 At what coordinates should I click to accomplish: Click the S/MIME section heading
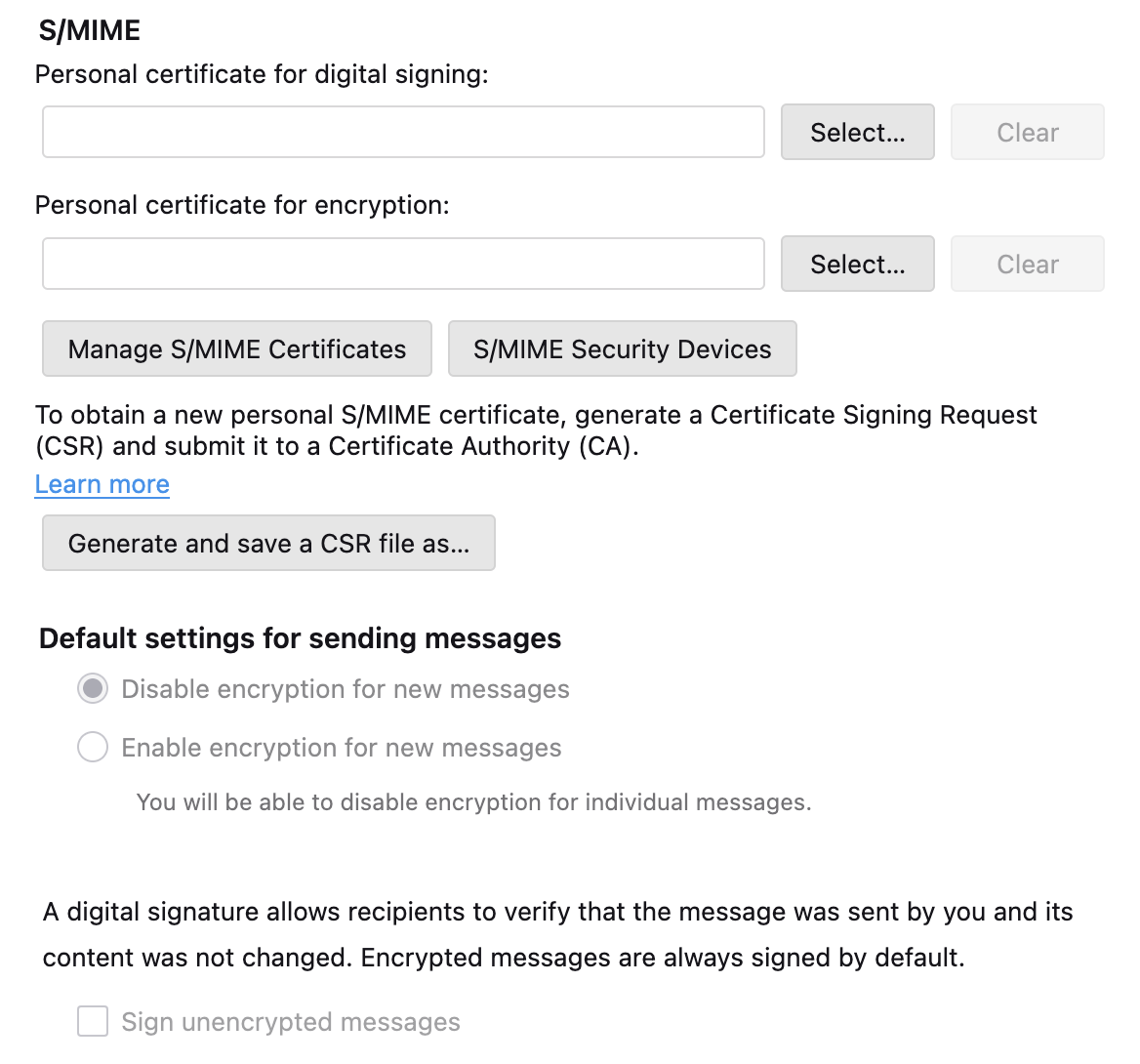click(x=90, y=30)
